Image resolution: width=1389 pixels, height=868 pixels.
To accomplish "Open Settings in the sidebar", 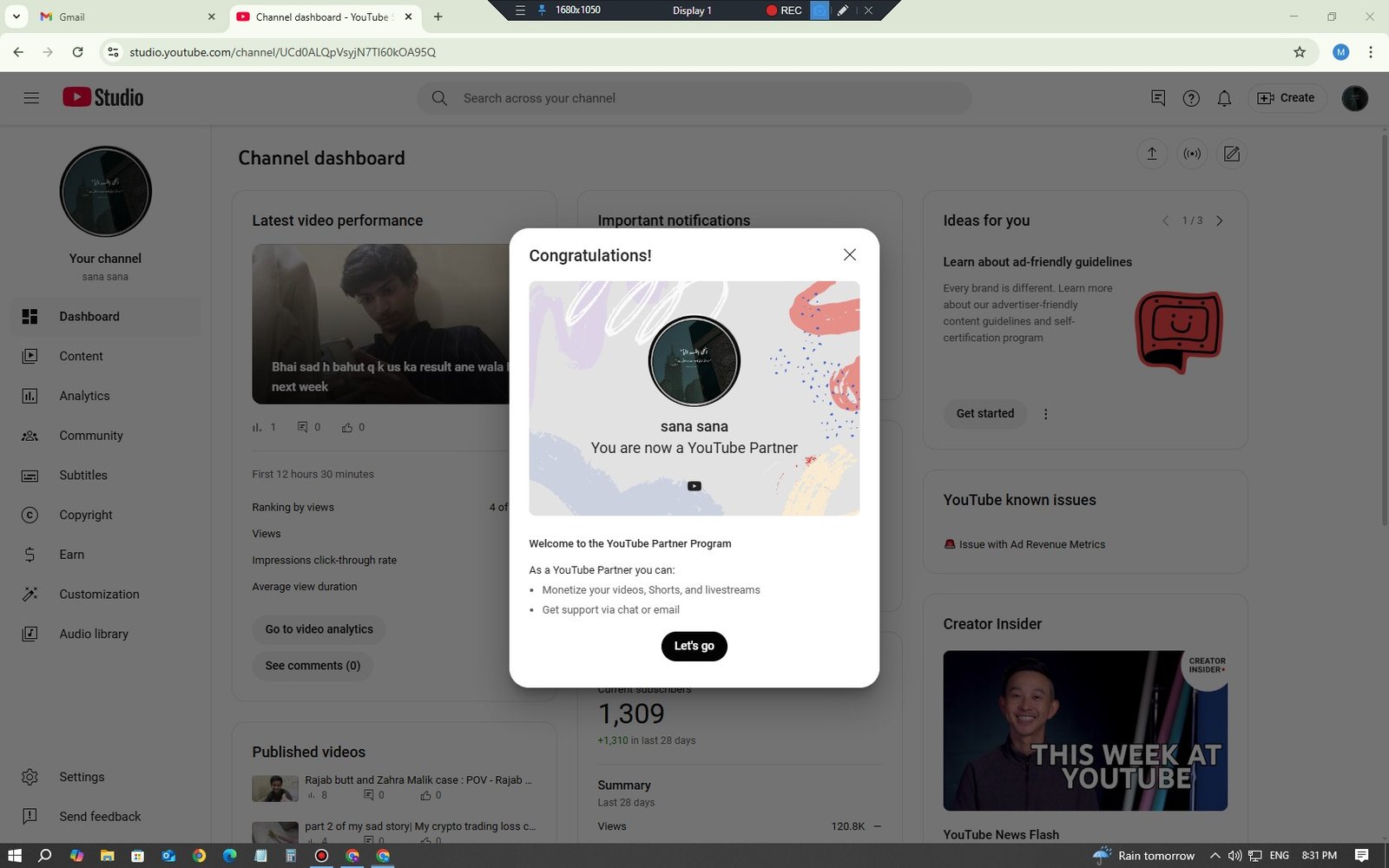I will coord(106,777).
